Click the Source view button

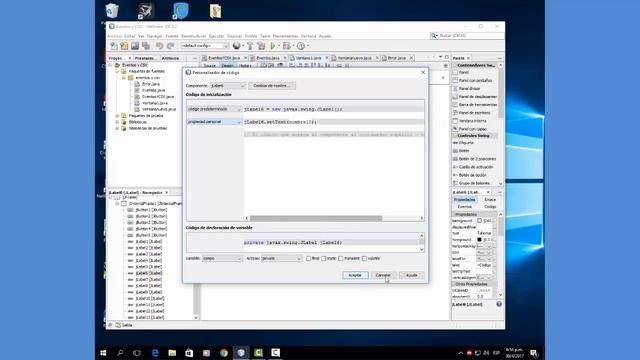click(x=209, y=66)
